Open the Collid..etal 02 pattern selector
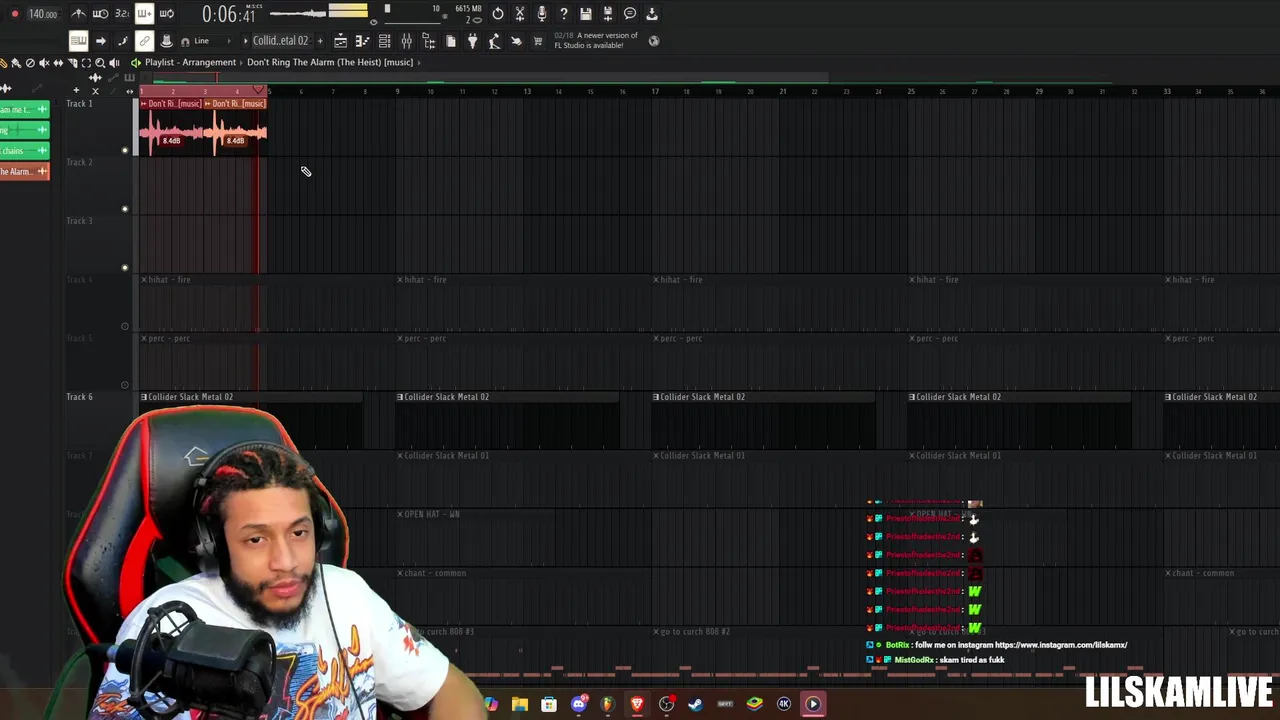The width and height of the screenshot is (1280, 720). tap(280, 41)
